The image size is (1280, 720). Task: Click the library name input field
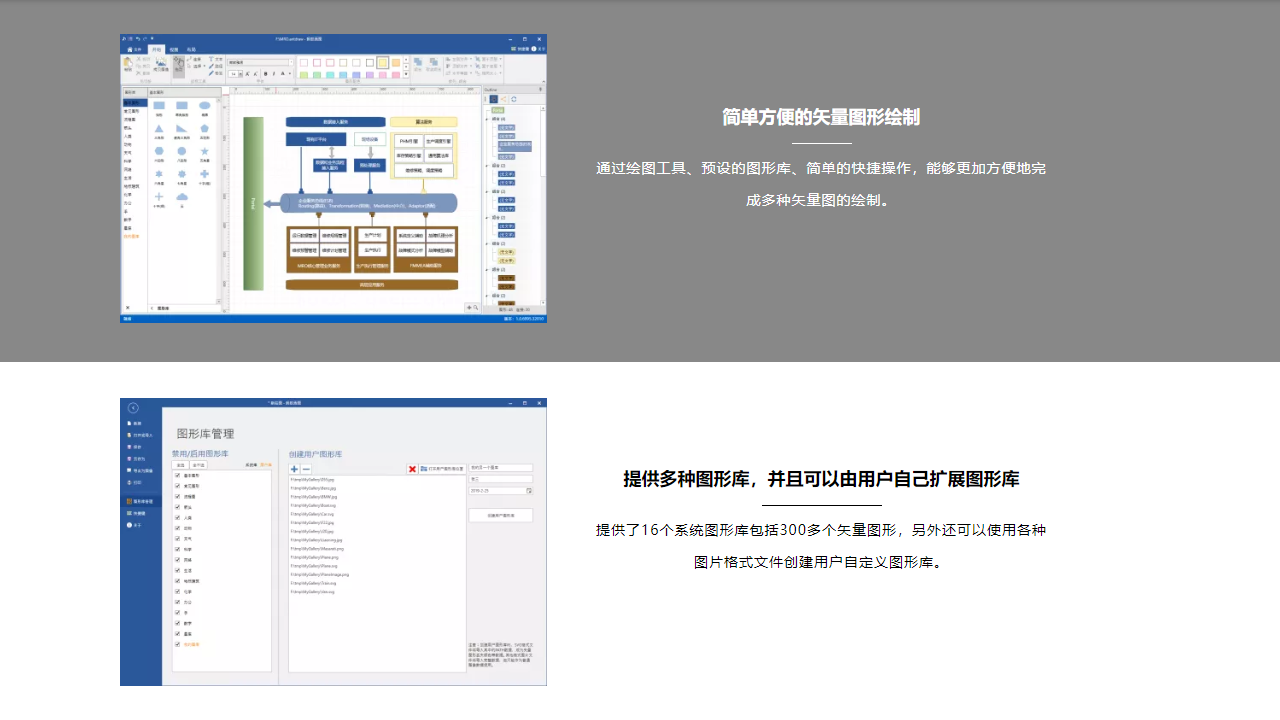(x=501, y=468)
